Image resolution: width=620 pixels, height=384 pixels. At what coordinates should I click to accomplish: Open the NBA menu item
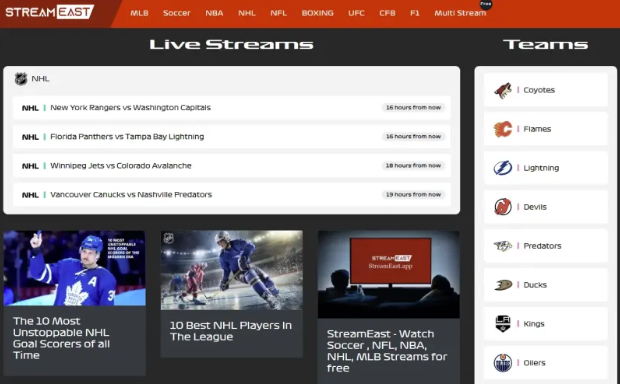[214, 13]
